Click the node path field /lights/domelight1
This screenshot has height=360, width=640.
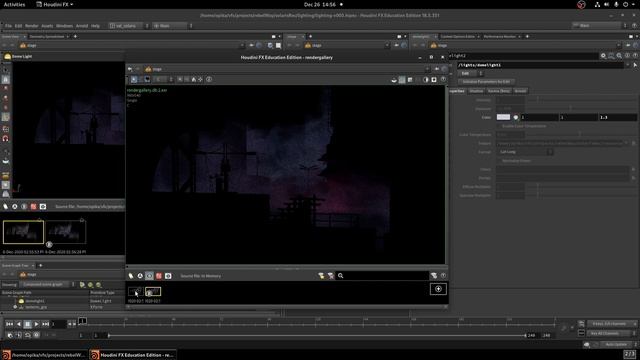coord(540,65)
